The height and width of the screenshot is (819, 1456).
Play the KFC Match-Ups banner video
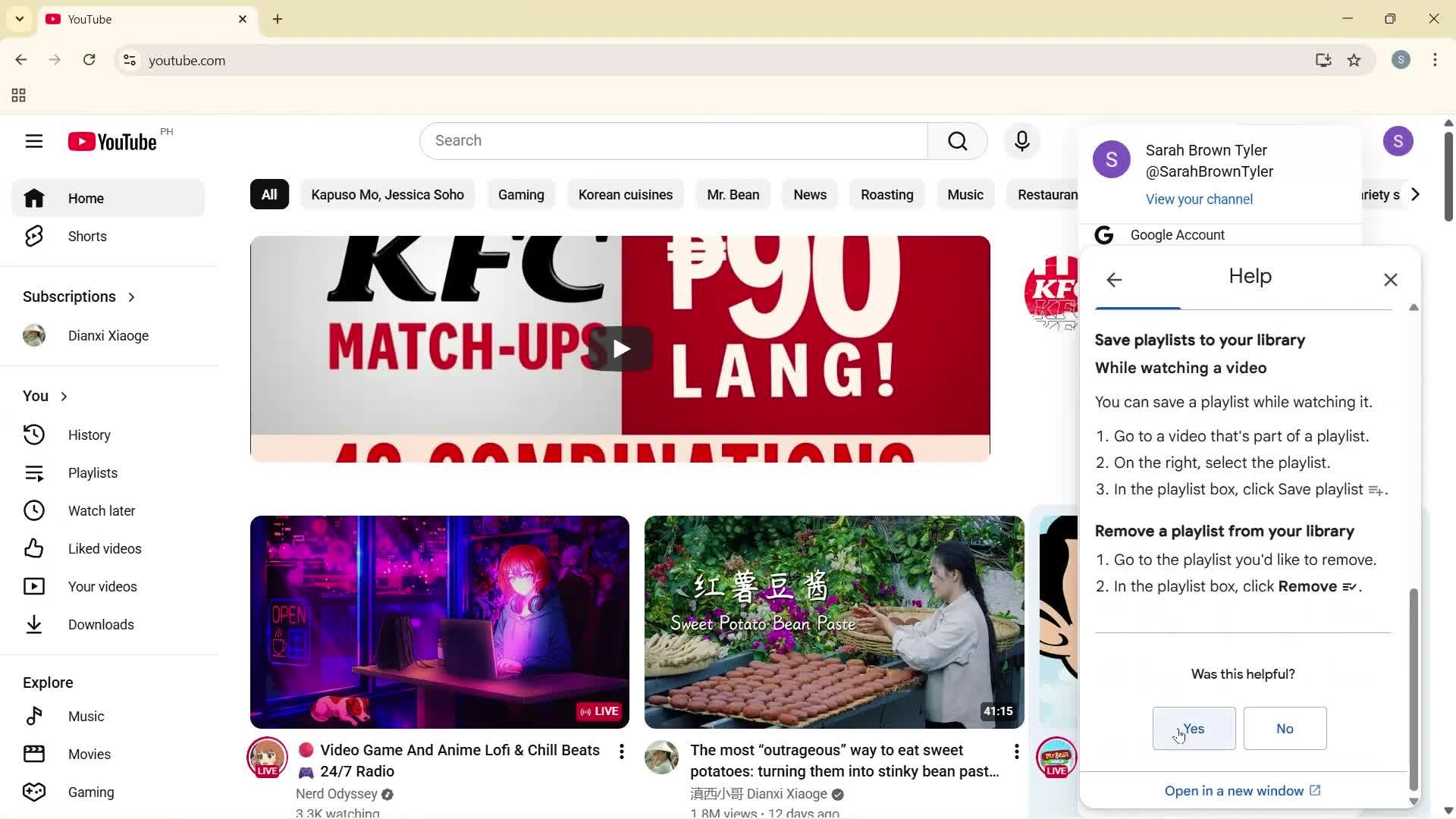[620, 348]
